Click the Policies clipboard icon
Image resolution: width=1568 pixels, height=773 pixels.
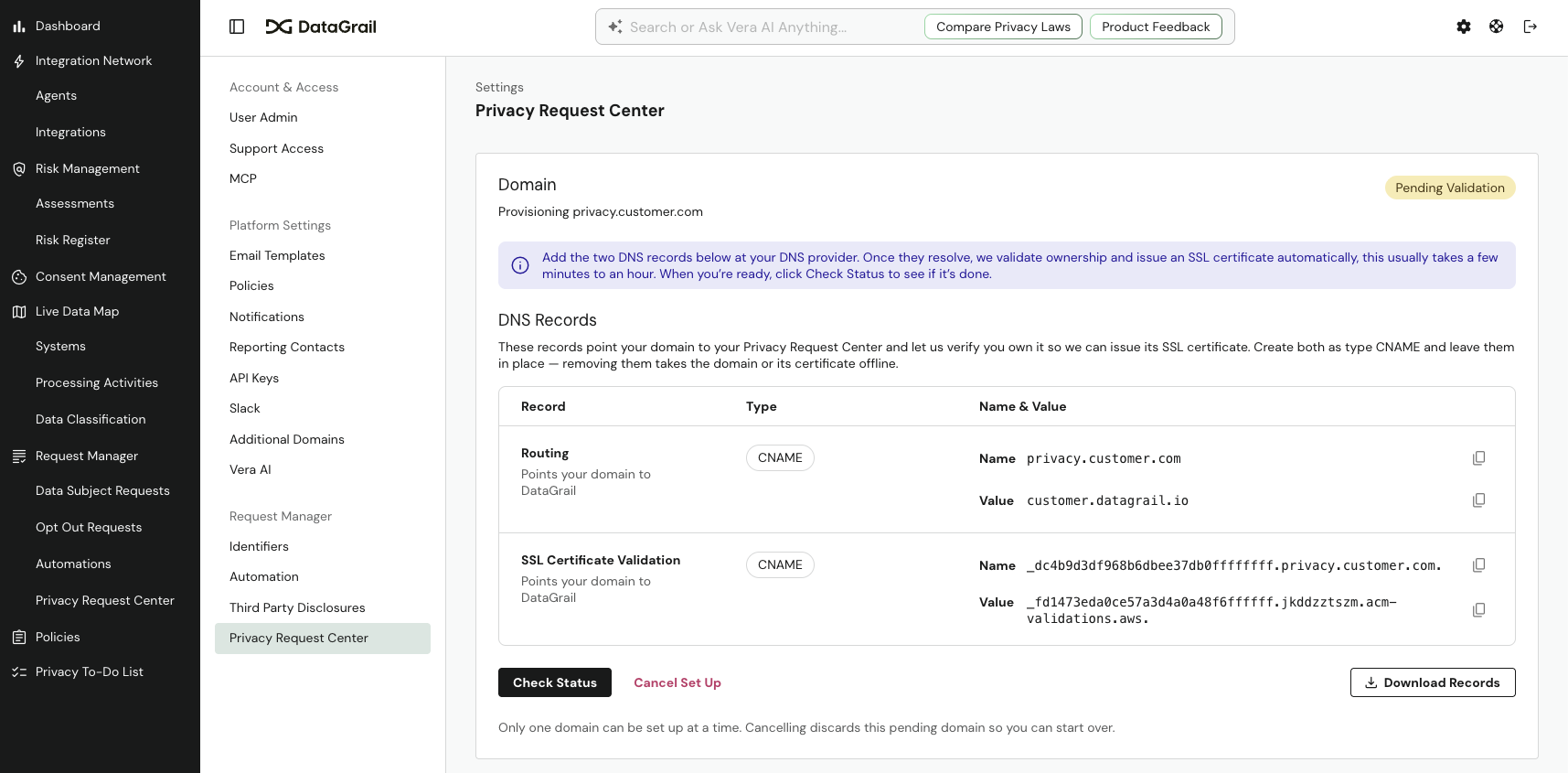point(19,638)
